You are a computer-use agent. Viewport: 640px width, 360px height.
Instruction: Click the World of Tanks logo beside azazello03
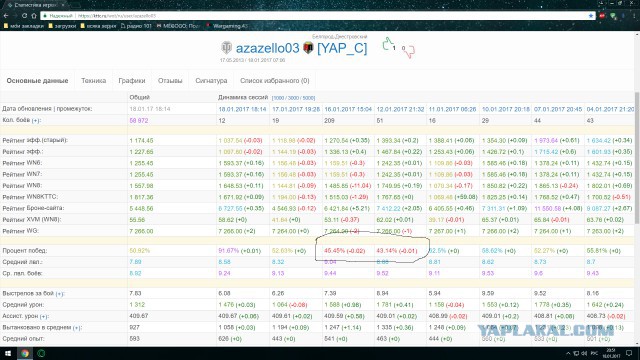tap(226, 48)
